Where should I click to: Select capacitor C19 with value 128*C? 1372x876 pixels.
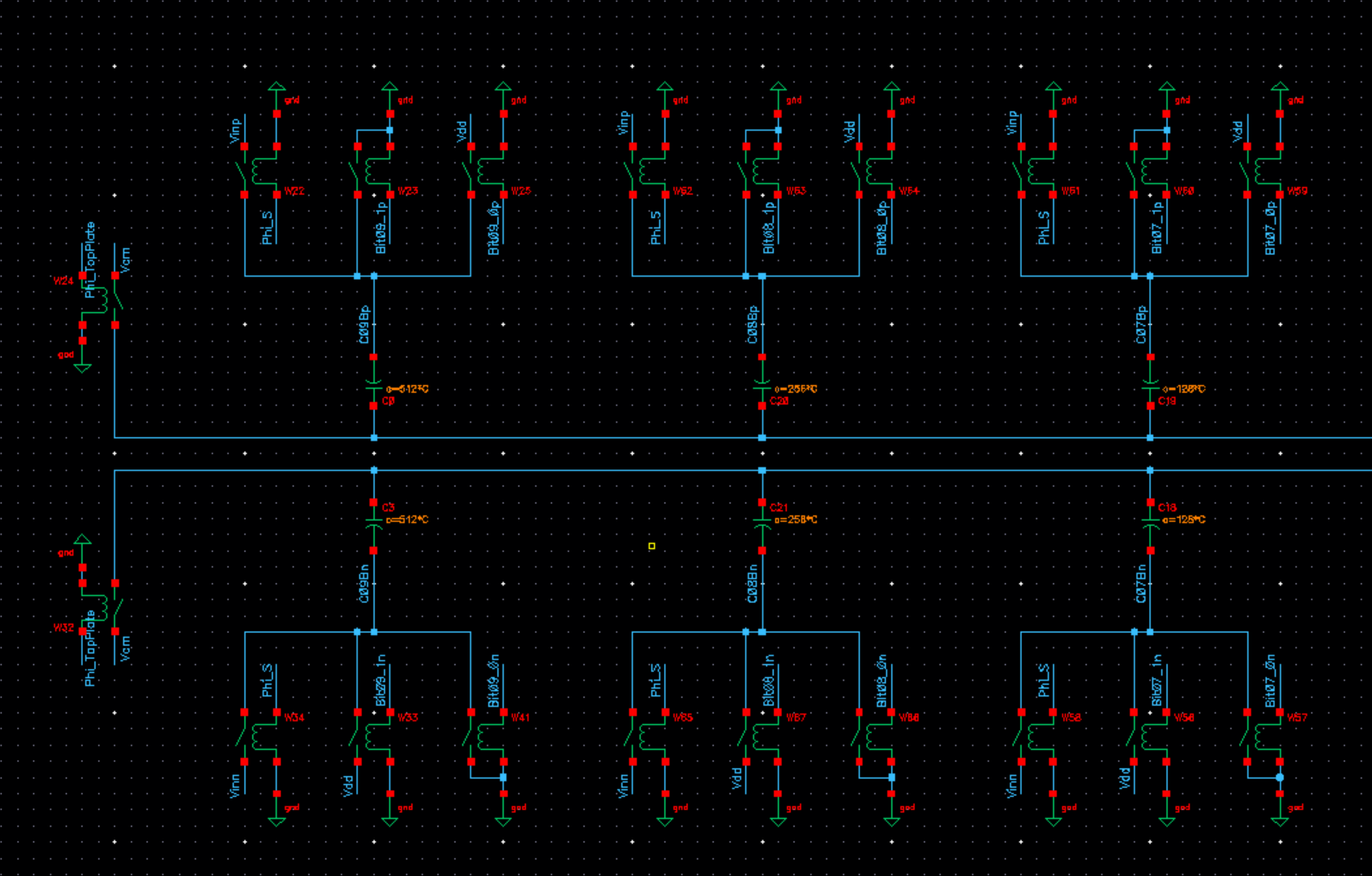click(x=1150, y=382)
